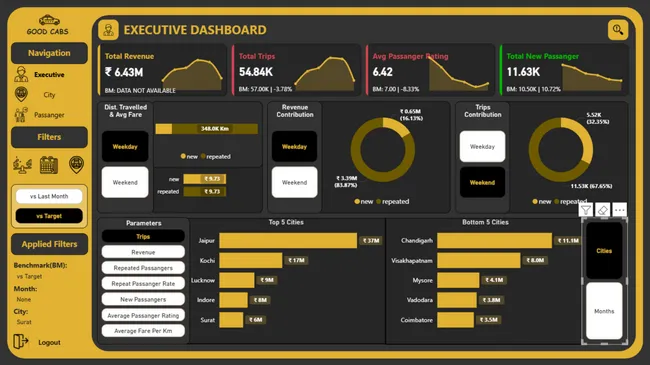Toggle Weekday in Revenue Contribution card
Screen dimensions: 650x365
(x=294, y=146)
